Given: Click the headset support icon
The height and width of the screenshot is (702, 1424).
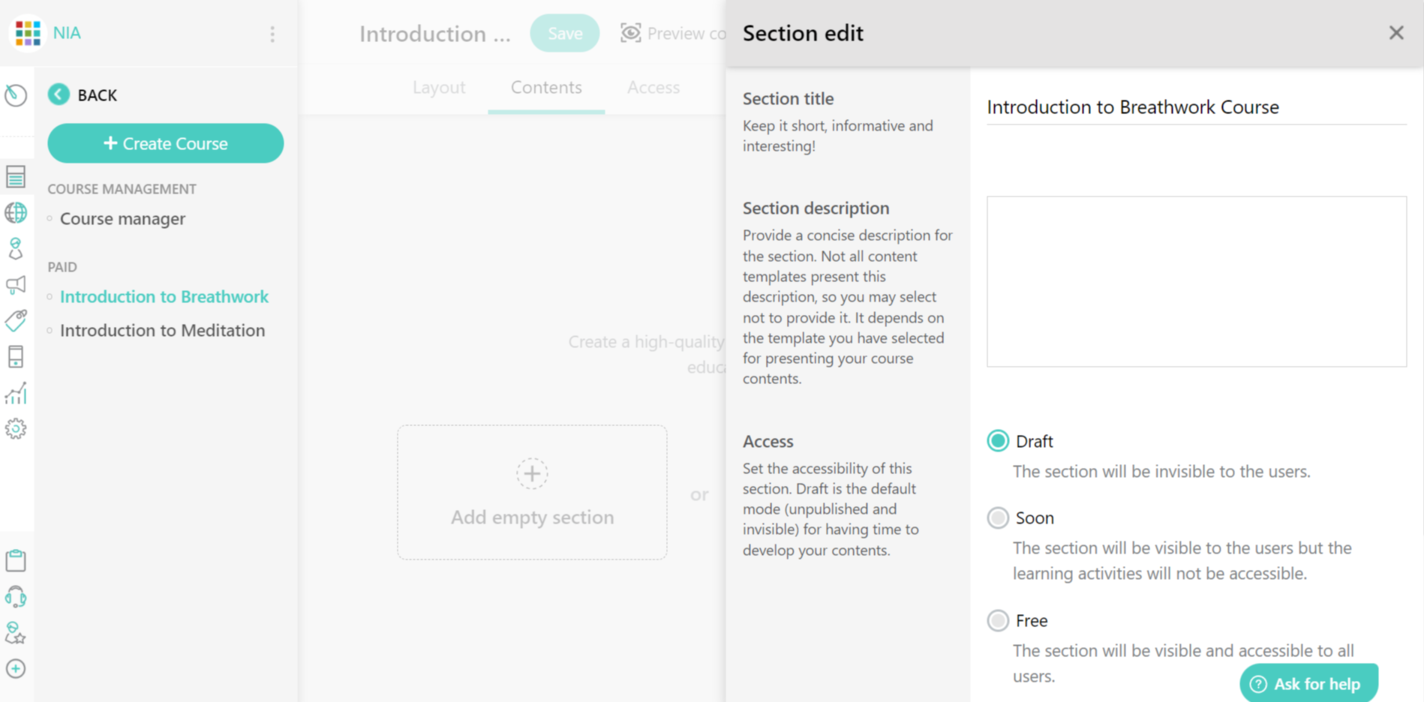Looking at the screenshot, I should click(16, 597).
